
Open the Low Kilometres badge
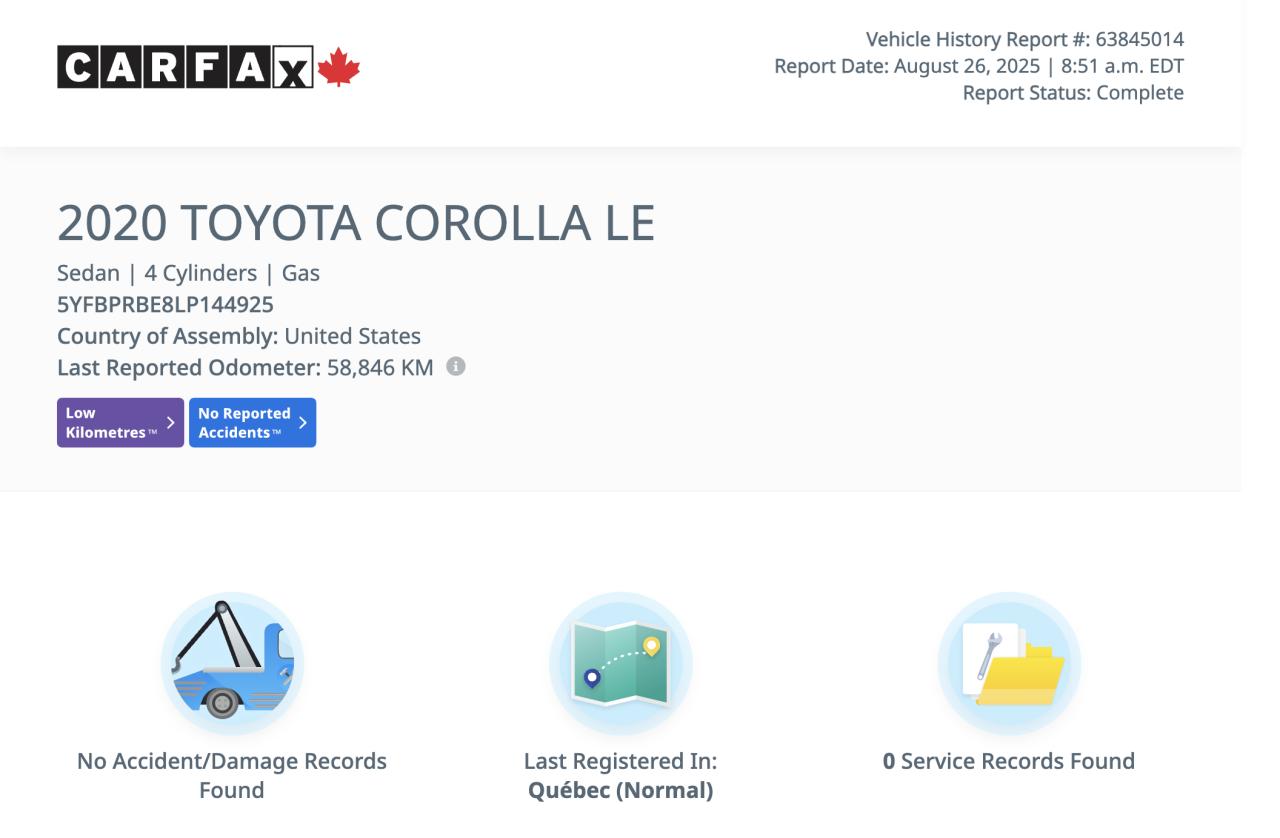(120, 423)
